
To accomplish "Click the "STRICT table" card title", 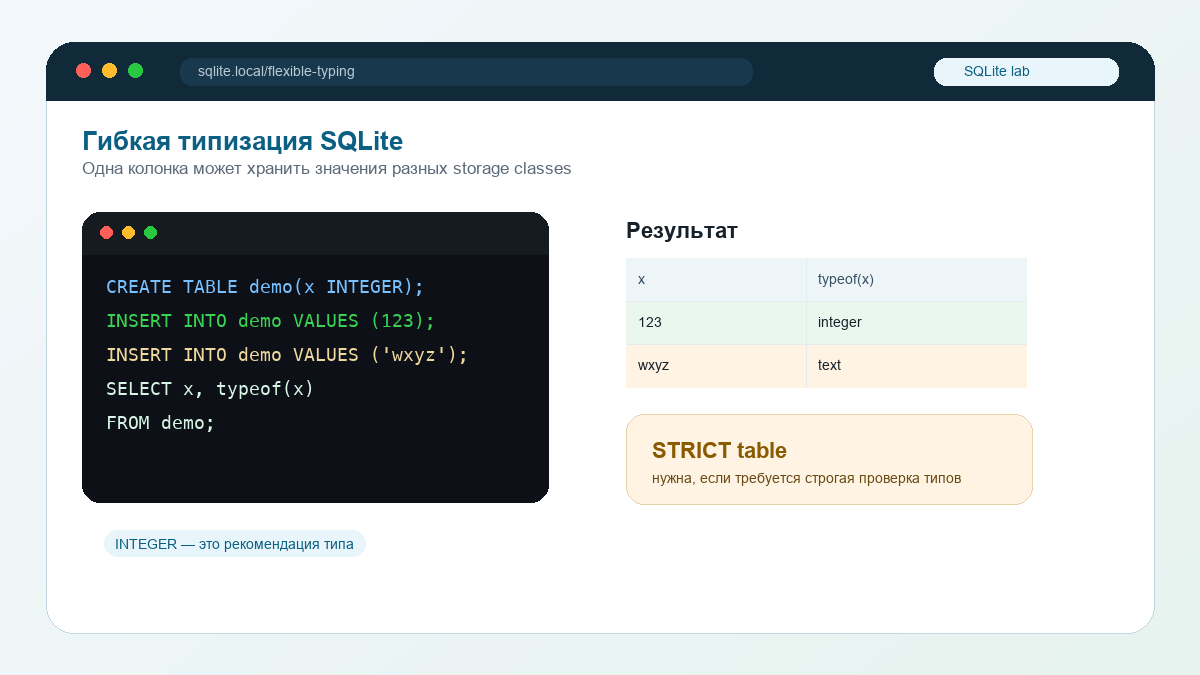I will pos(719,450).
